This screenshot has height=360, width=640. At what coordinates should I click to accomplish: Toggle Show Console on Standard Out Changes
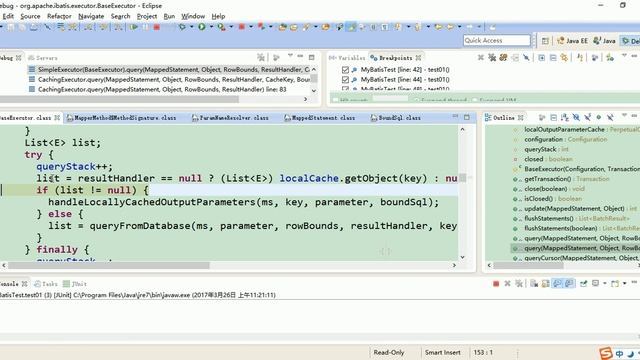(x=557, y=284)
